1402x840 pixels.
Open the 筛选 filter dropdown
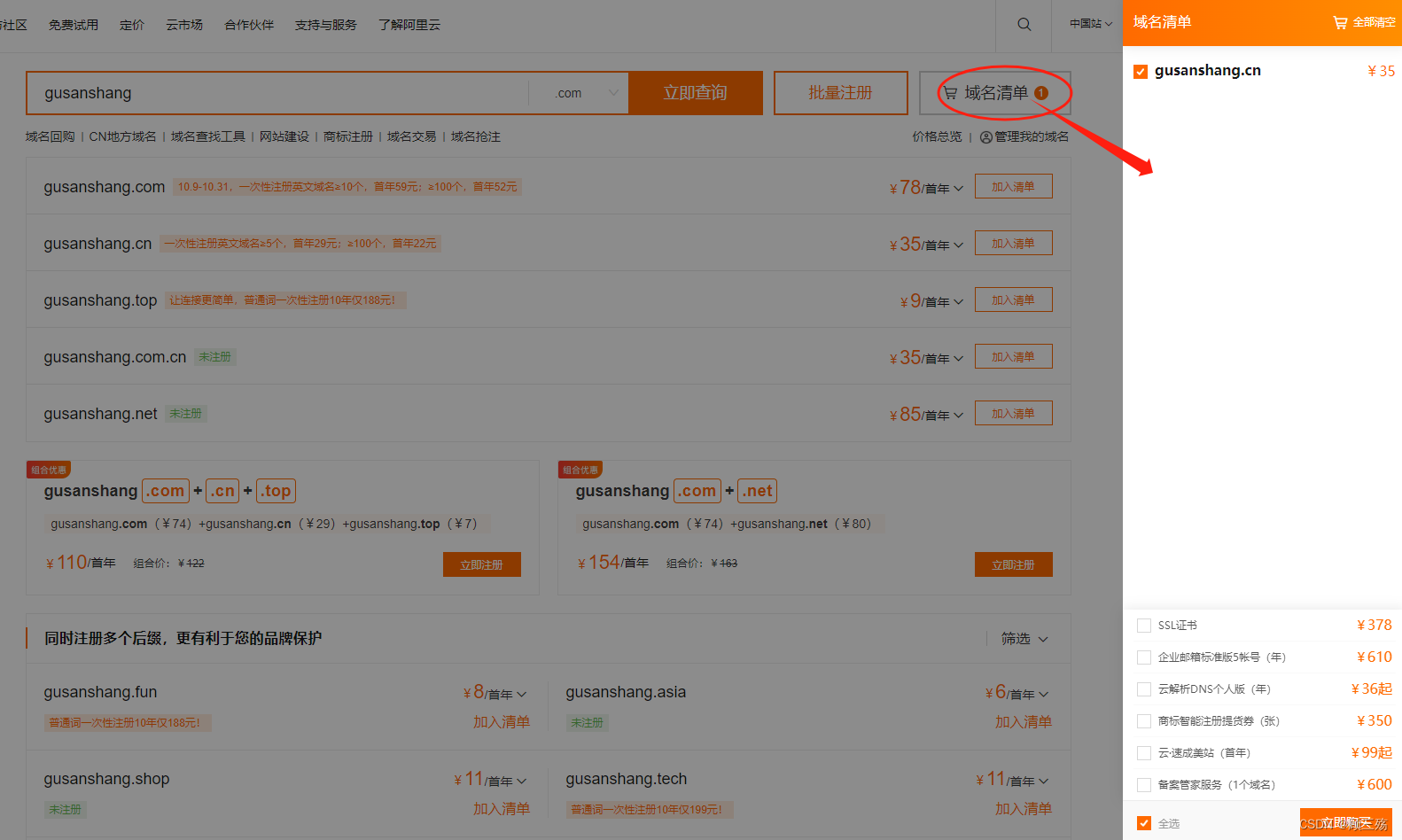[x=1025, y=639]
